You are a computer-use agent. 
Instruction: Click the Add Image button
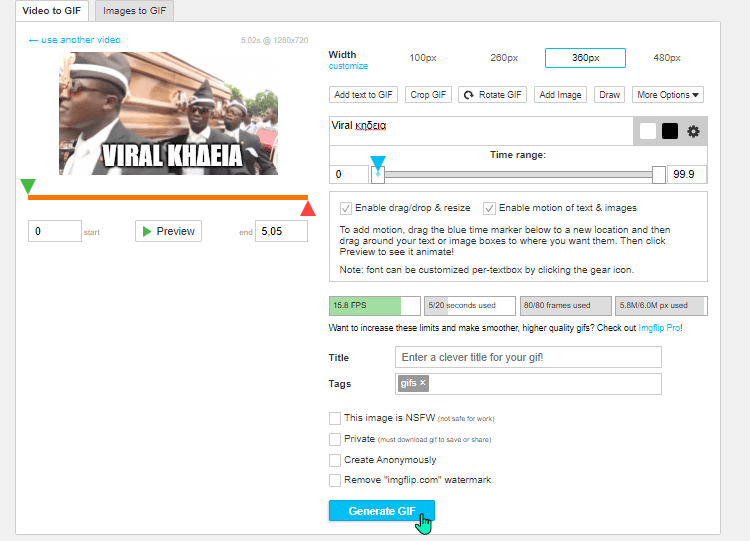click(560, 95)
